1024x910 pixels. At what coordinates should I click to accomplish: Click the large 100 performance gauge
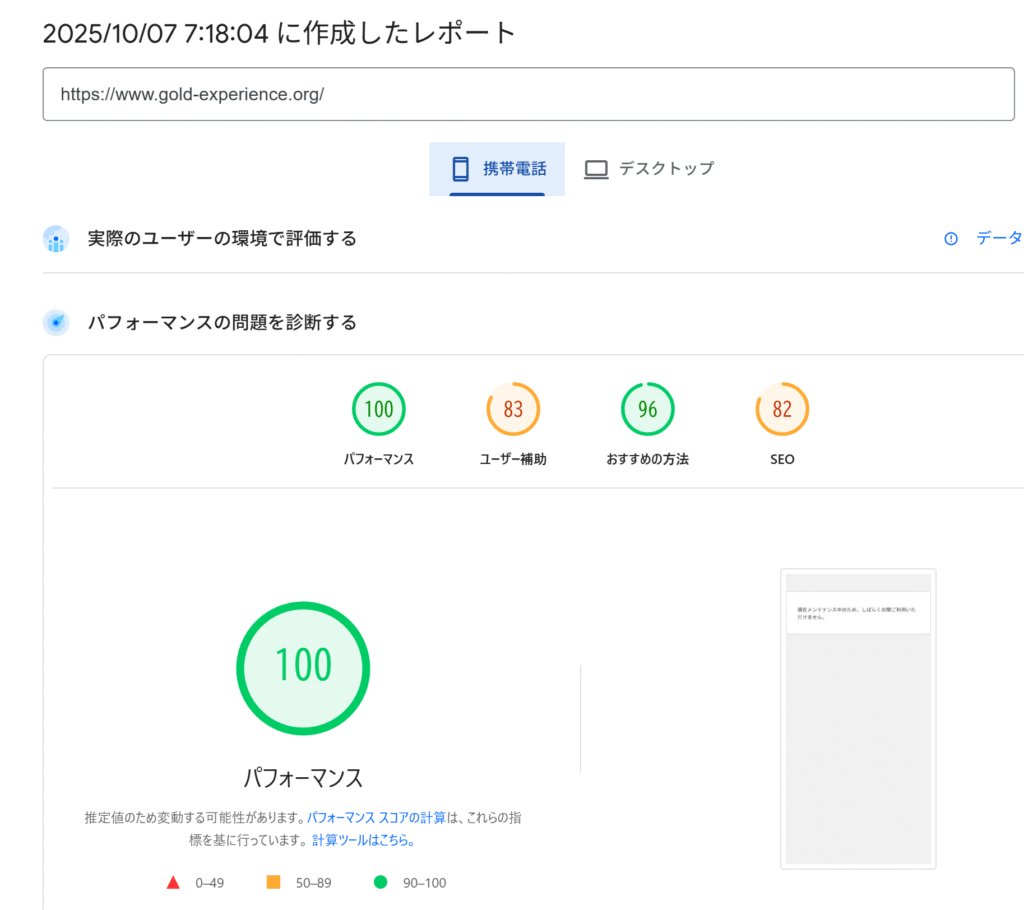[303, 666]
